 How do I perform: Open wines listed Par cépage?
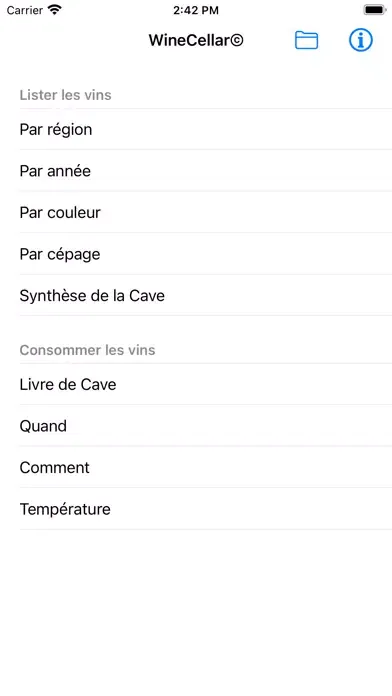click(x=196, y=254)
